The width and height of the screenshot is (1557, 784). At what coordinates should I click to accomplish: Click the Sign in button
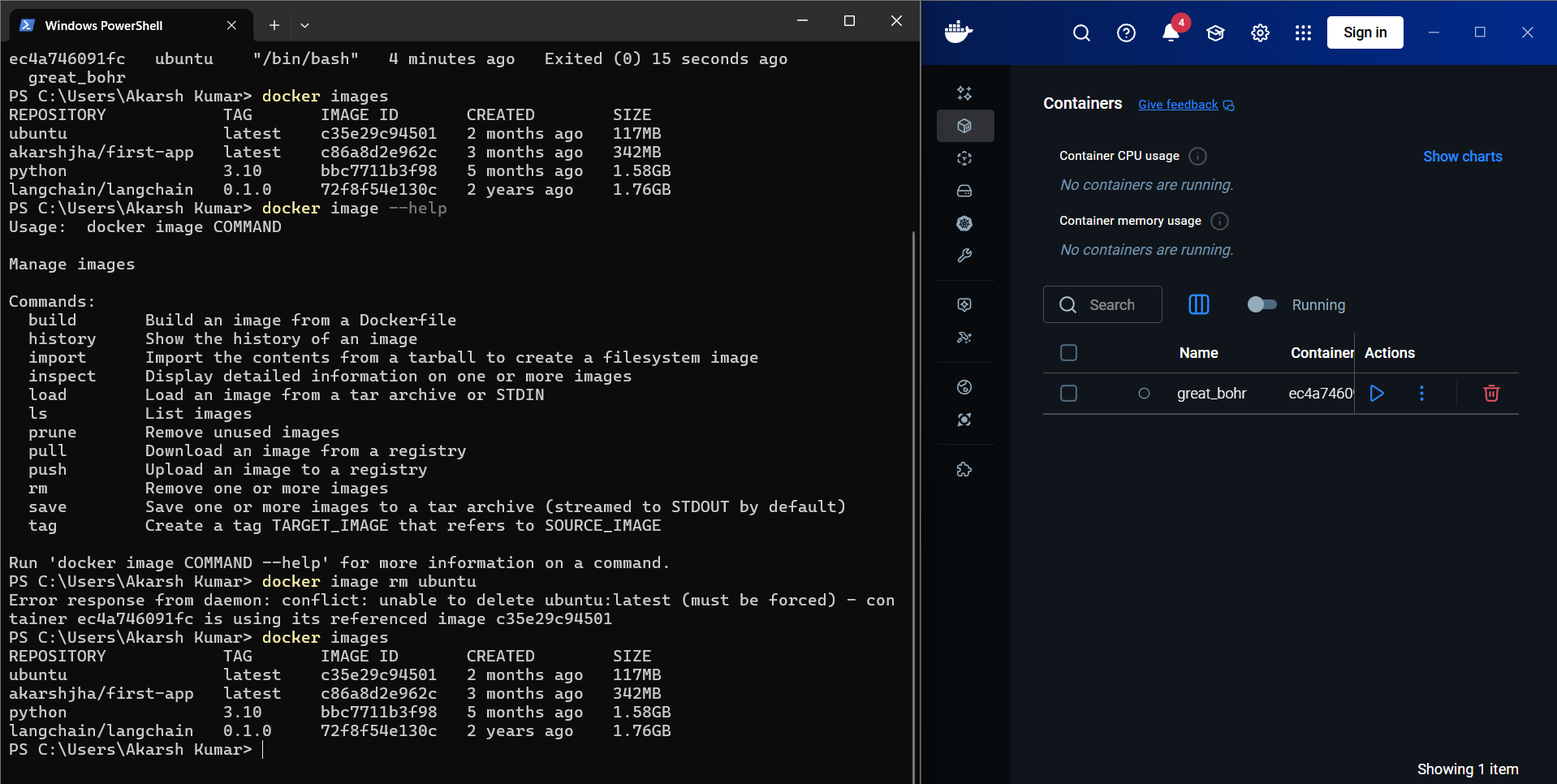pyautogui.click(x=1365, y=32)
